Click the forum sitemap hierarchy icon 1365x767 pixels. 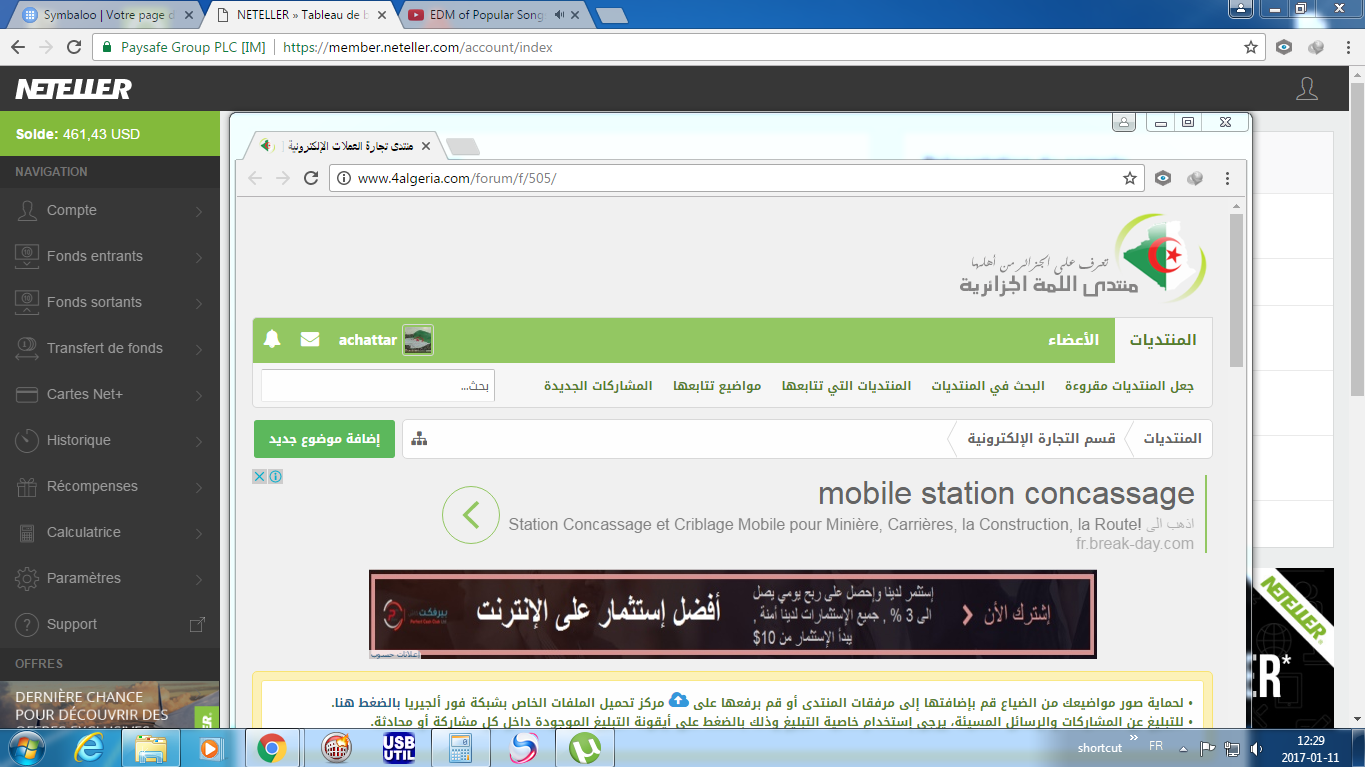click(x=419, y=439)
